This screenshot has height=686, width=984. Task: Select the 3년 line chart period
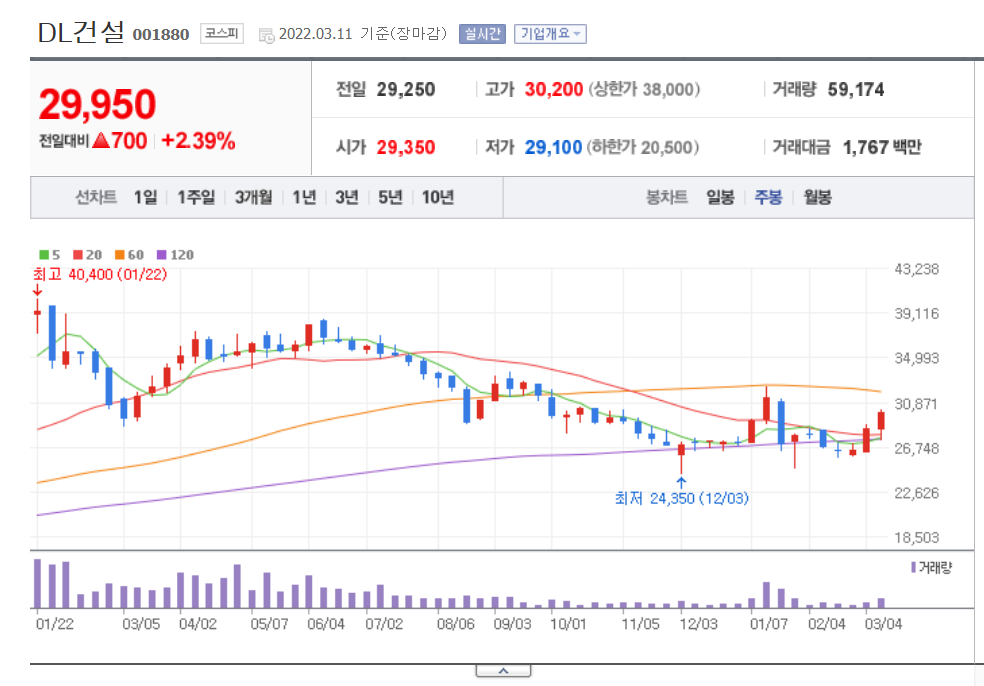pyautogui.click(x=346, y=198)
